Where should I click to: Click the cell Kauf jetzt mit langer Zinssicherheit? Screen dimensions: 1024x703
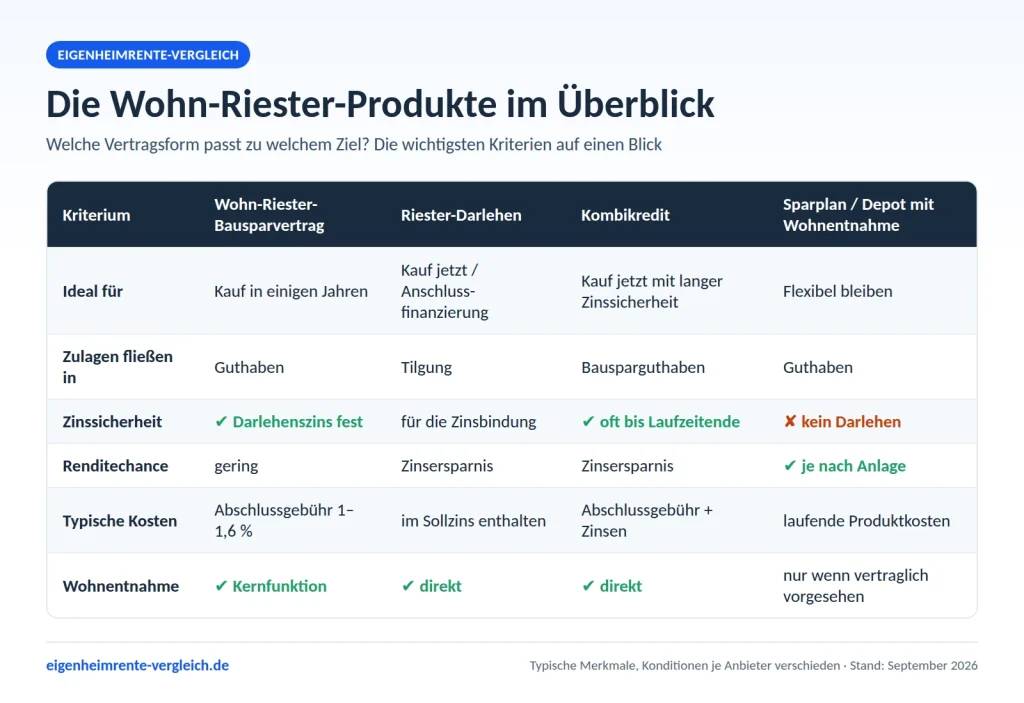(x=652, y=291)
